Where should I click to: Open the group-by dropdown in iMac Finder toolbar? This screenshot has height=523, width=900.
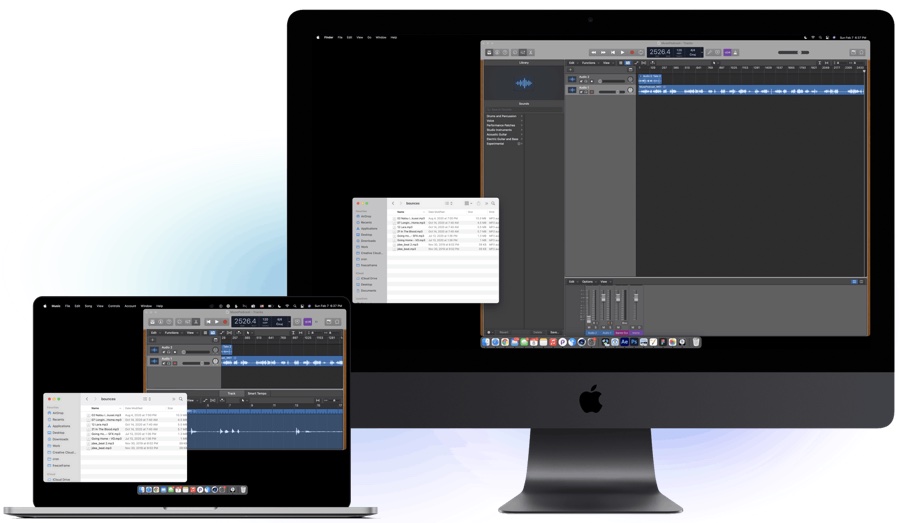[x=468, y=203]
